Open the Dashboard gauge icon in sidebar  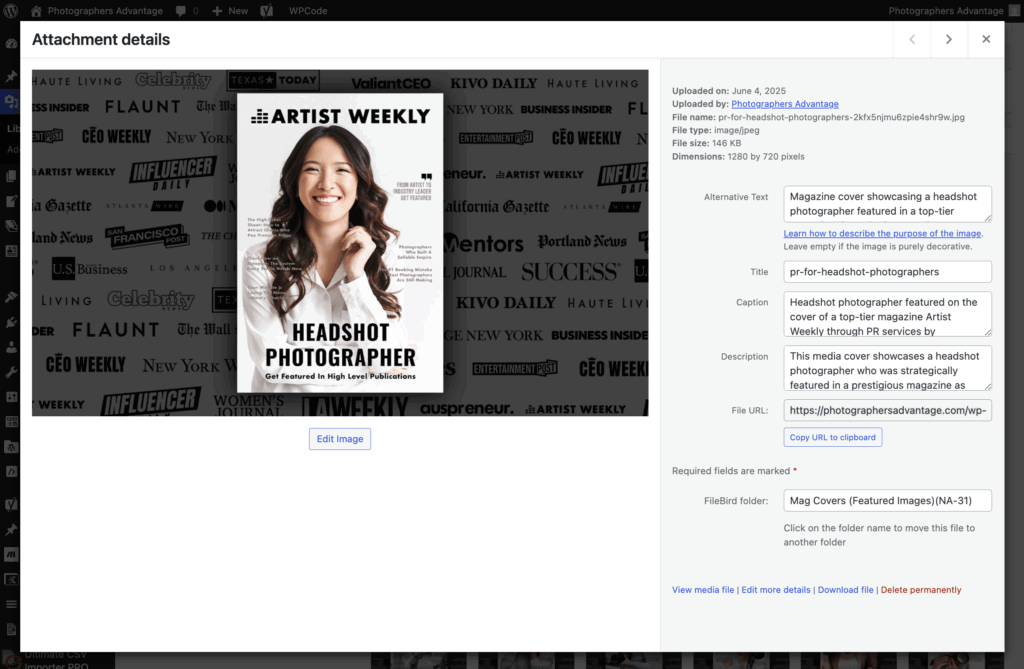[11, 44]
